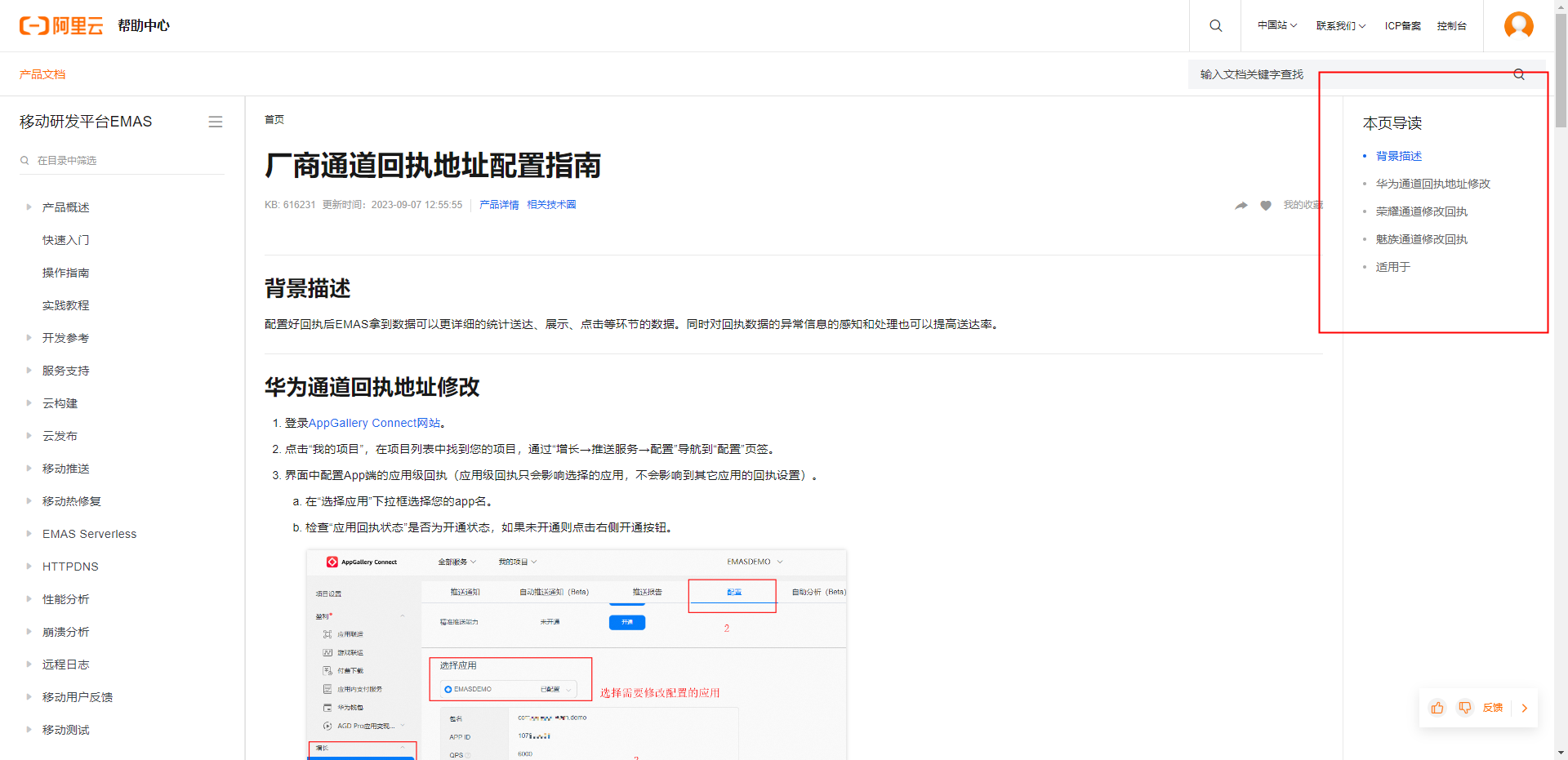Expand the 移动推送 tree node arrow
The image size is (1568, 760).
point(29,469)
